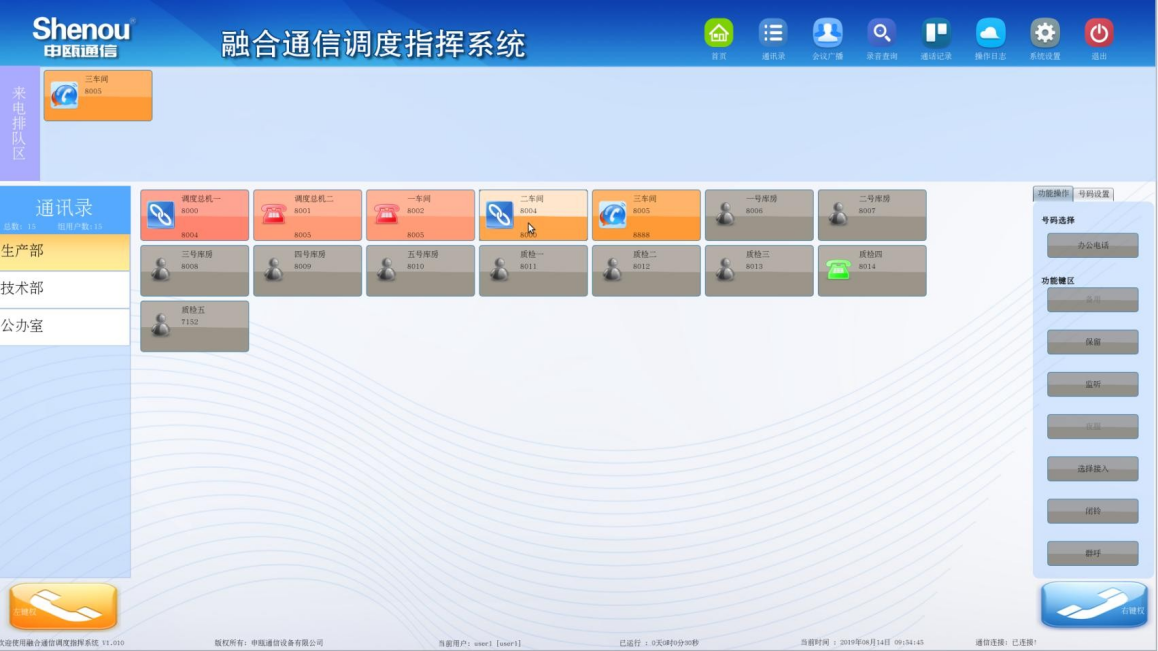Select 技术部 department in contacts list

(x=65, y=289)
